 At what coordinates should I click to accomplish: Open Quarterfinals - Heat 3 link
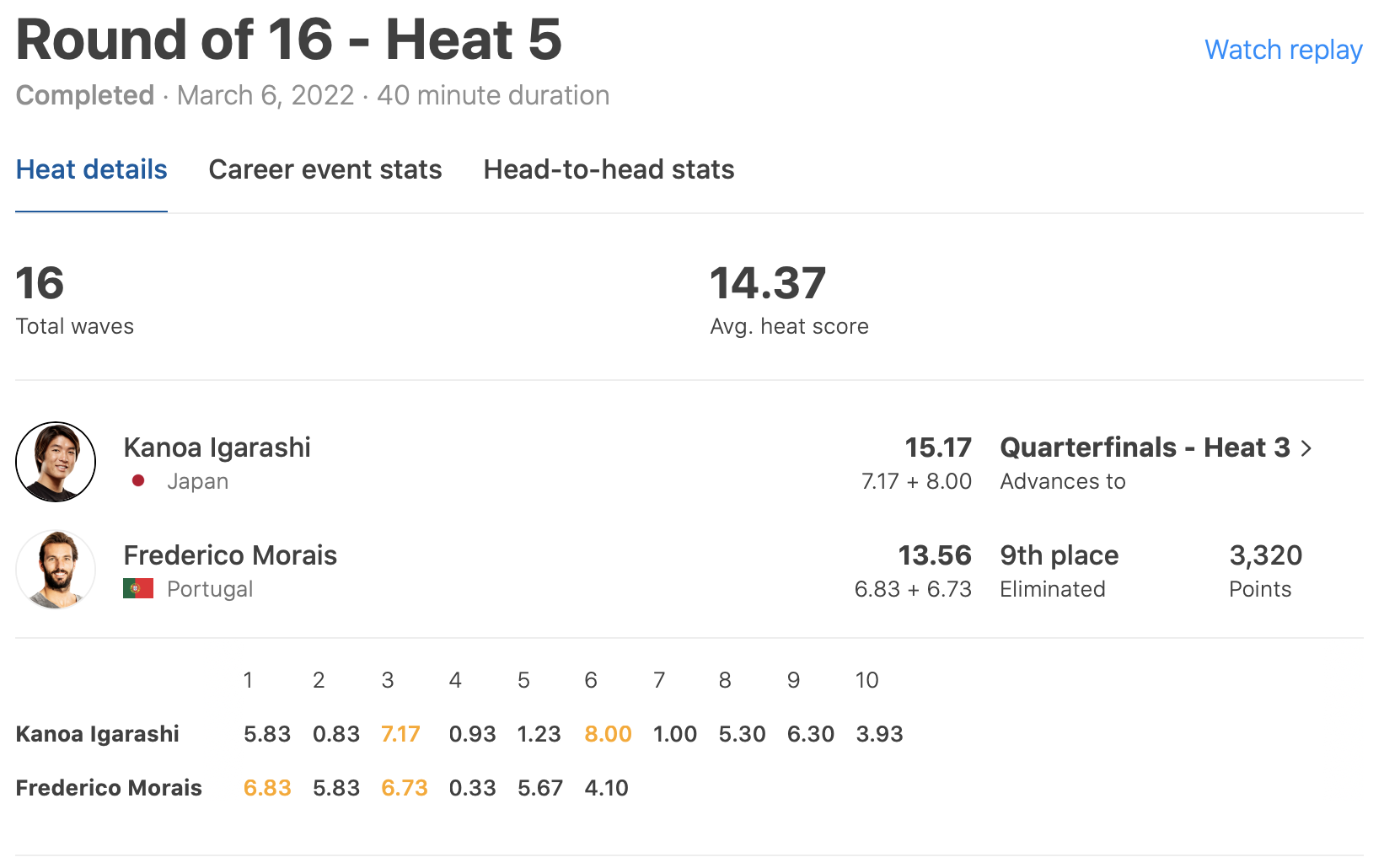[1144, 447]
